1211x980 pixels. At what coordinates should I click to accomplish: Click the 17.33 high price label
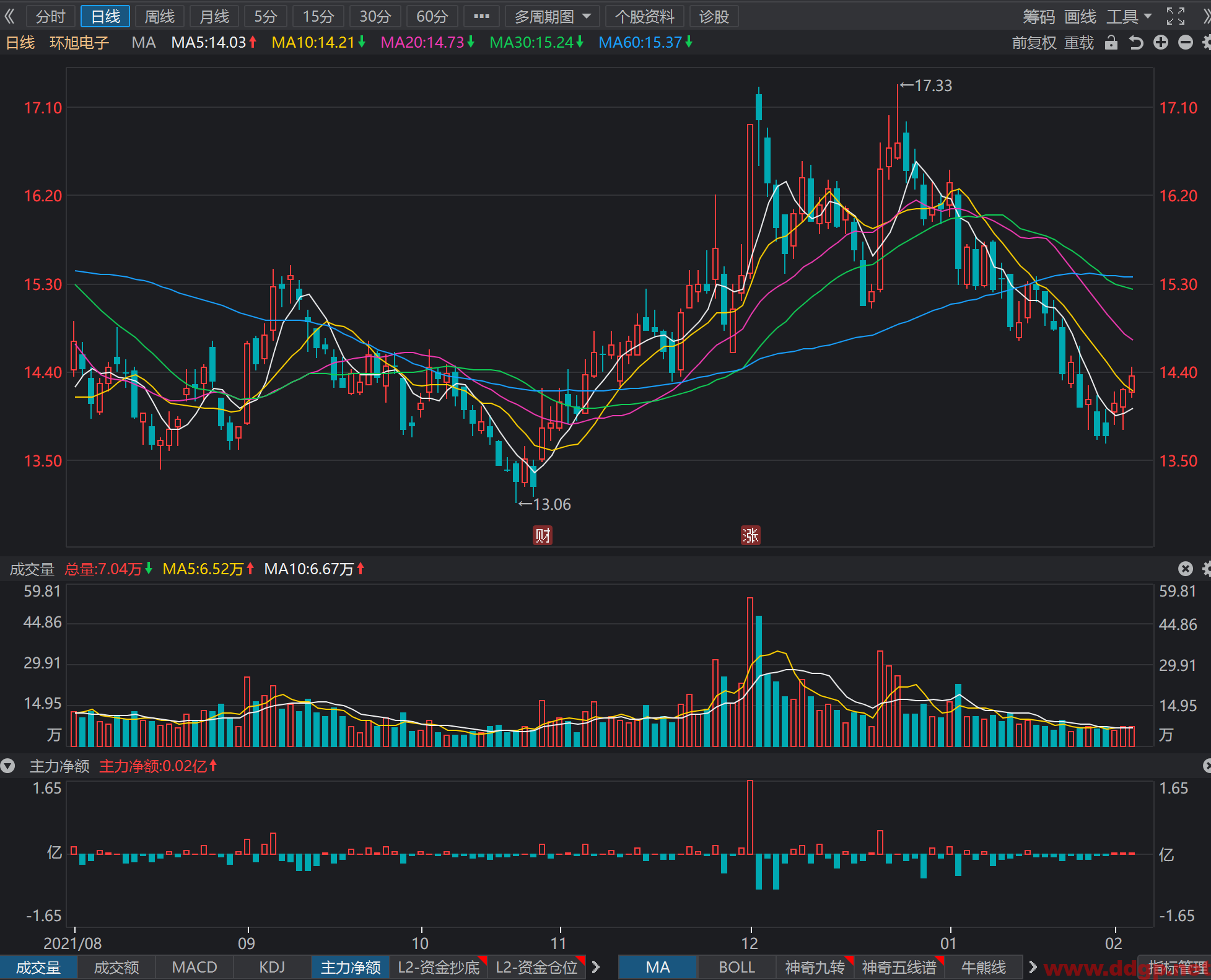tap(927, 85)
